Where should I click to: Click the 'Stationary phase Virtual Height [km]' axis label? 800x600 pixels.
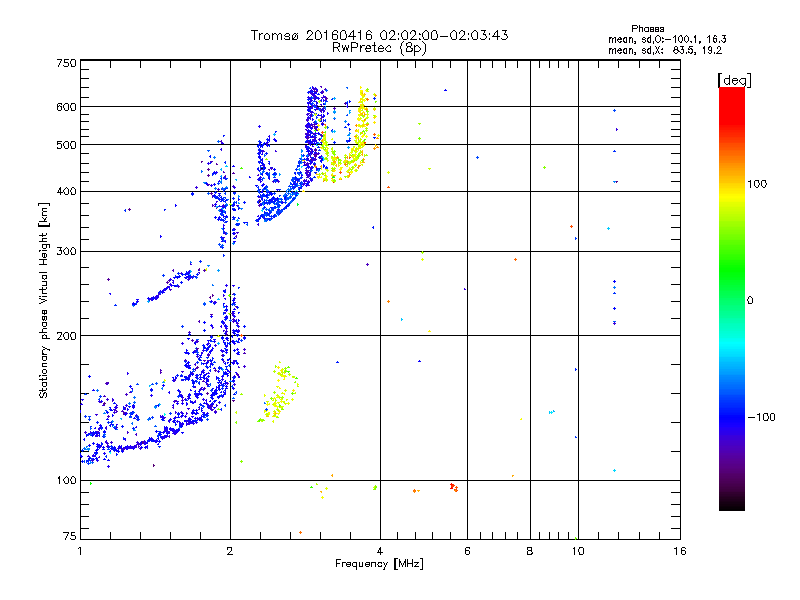click(44, 300)
